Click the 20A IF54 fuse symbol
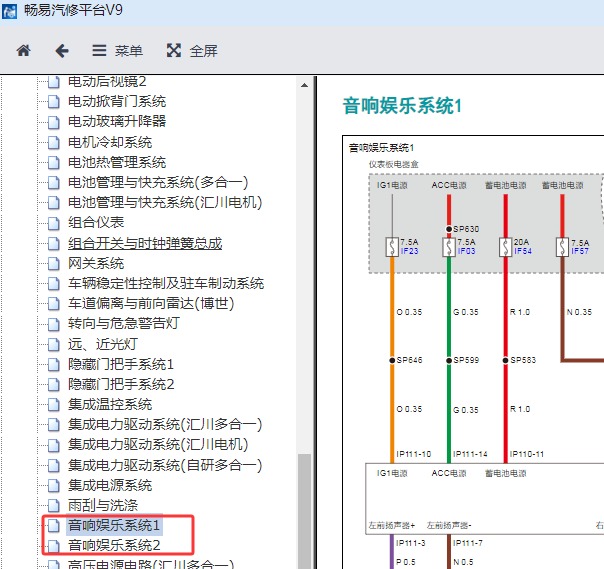The width and height of the screenshot is (604, 569). click(x=505, y=247)
